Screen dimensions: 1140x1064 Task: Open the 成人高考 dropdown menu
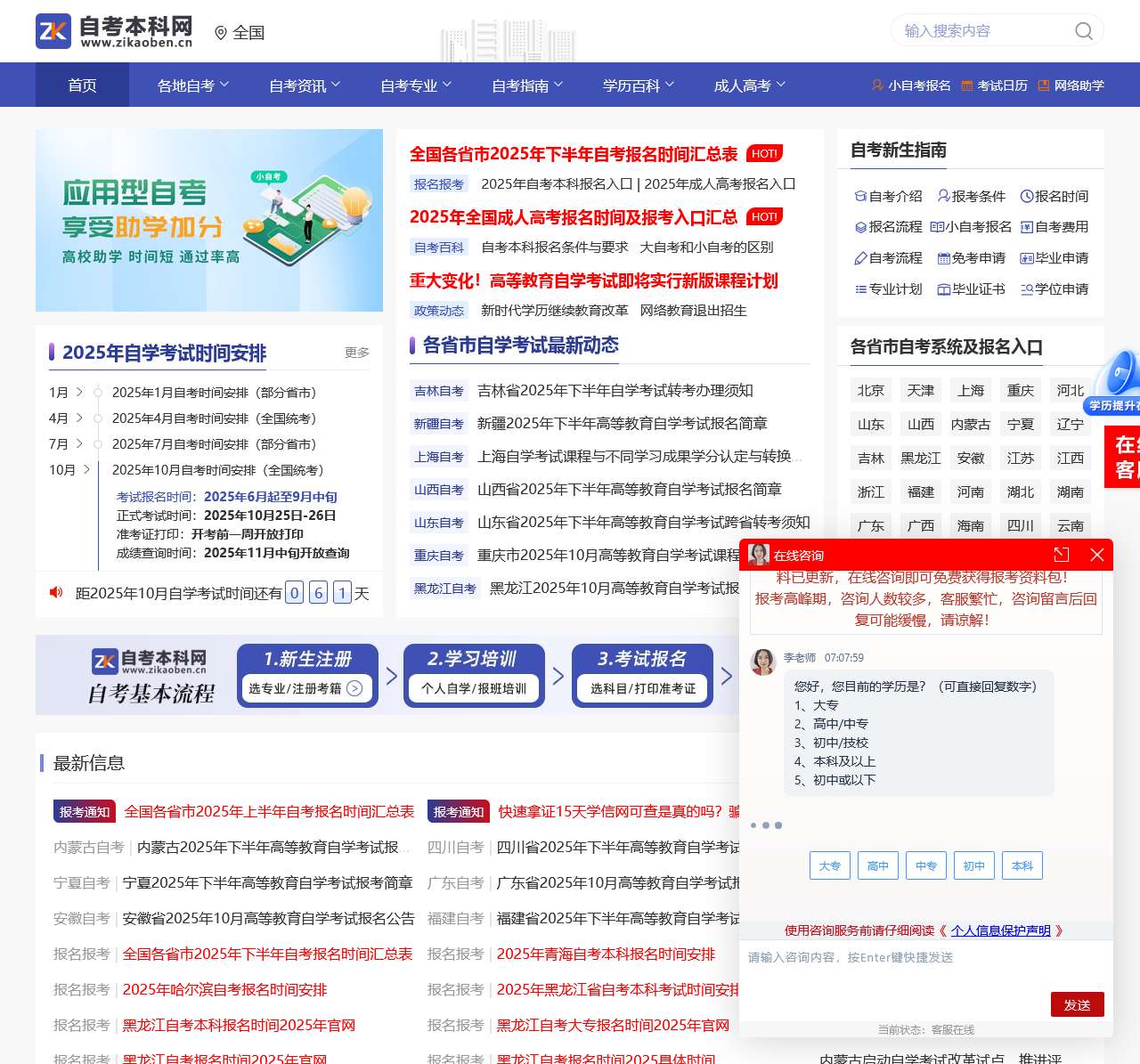750,85
